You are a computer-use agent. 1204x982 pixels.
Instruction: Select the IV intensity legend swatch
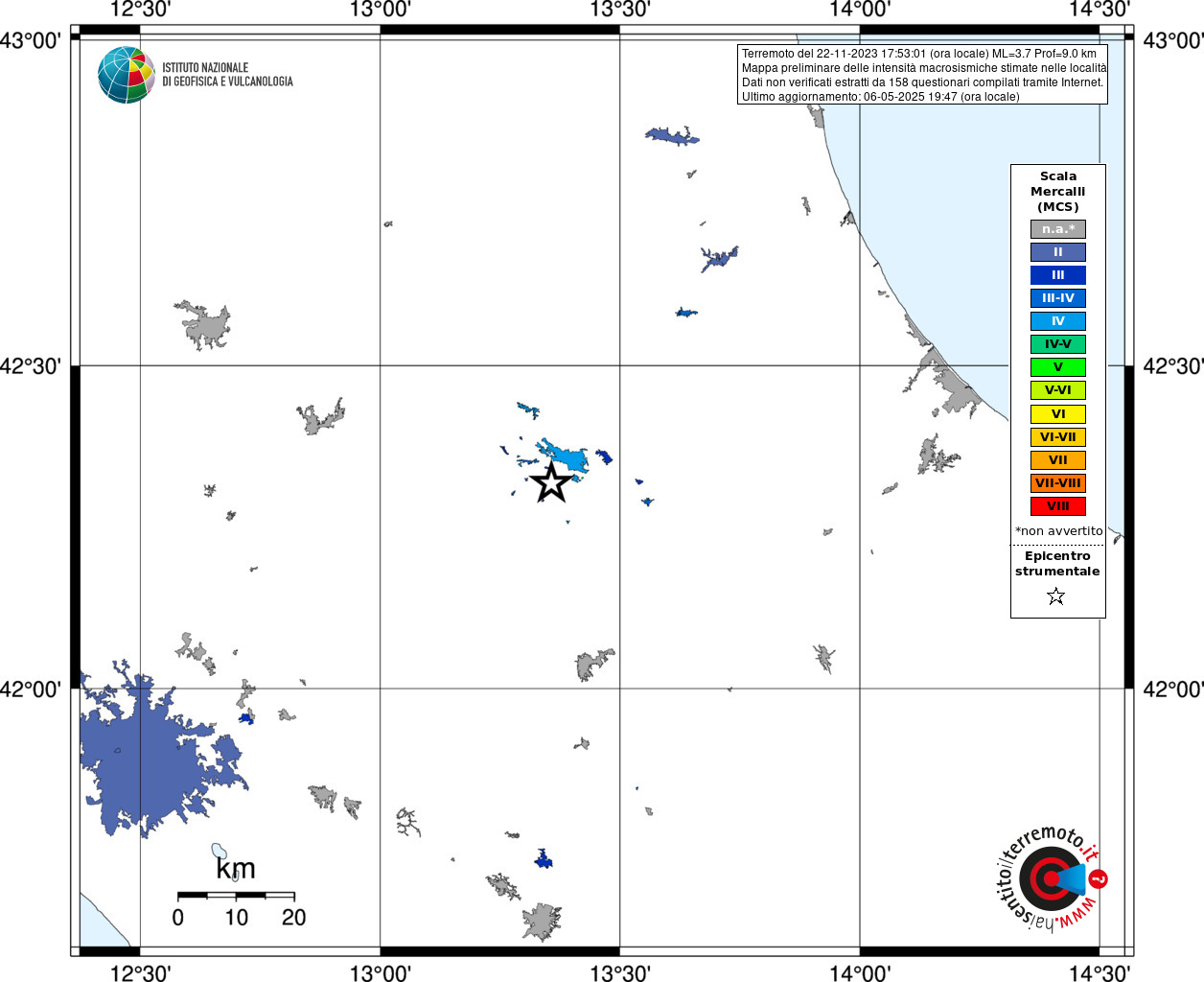(x=1058, y=321)
